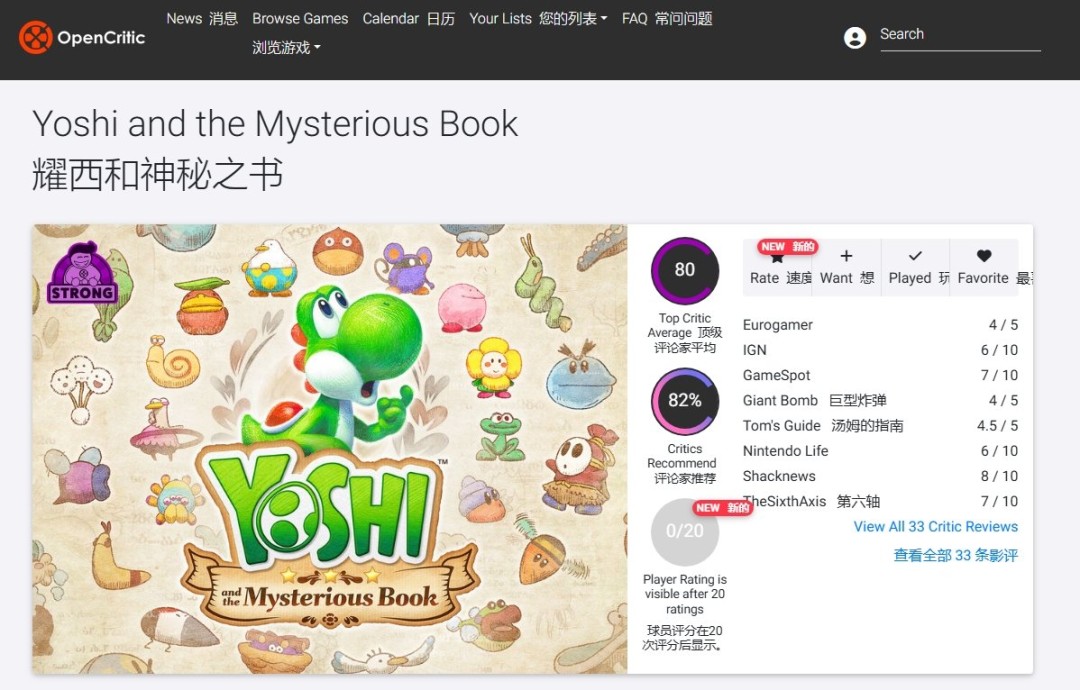
Task: Open the FAQ page
Action: click(667, 19)
